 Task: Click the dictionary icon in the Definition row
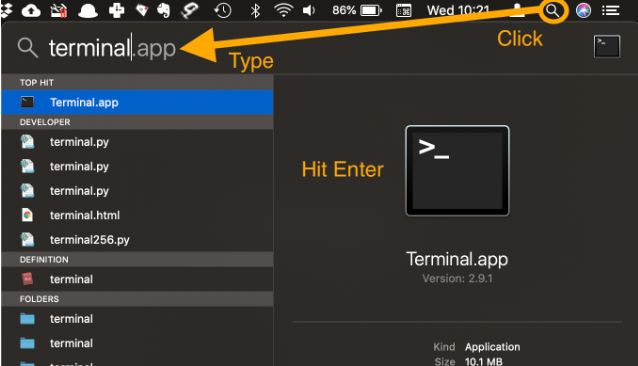[x=27, y=279]
